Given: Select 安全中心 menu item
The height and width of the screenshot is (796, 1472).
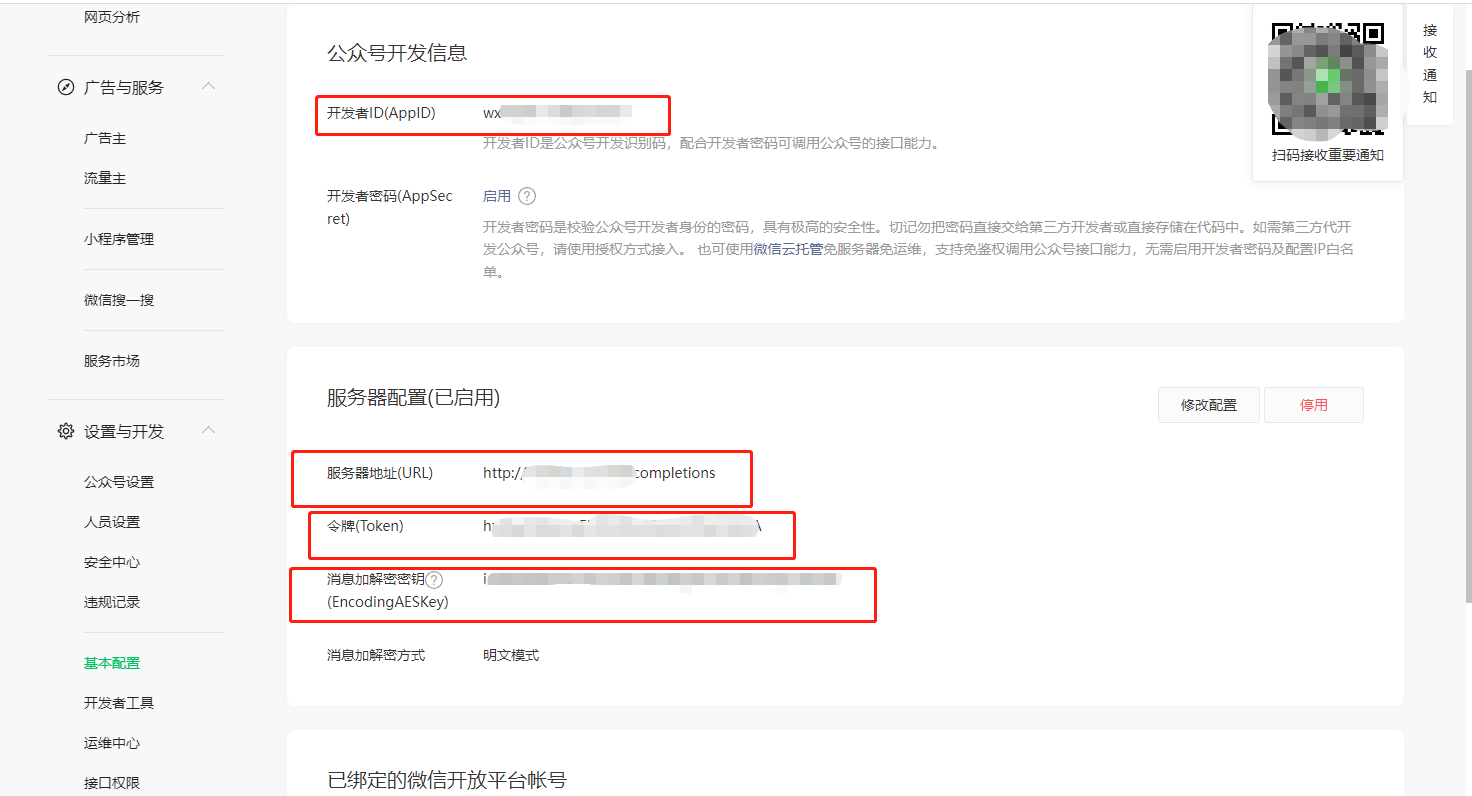Looking at the screenshot, I should (x=112, y=562).
